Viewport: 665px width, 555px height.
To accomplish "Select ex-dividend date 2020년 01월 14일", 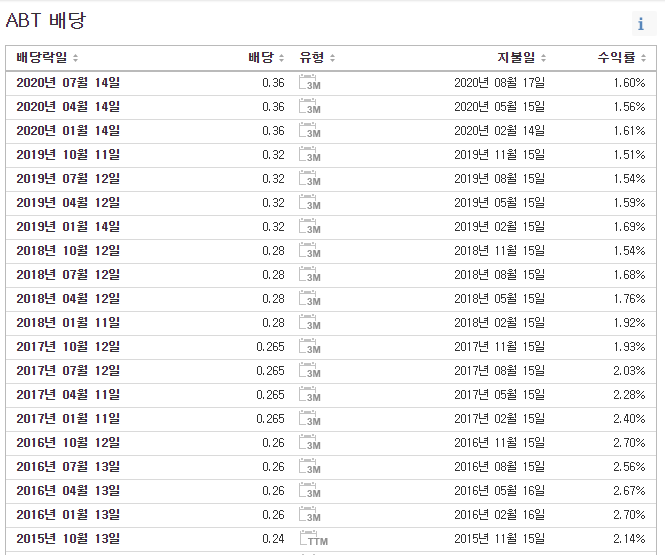I will 68,130.
